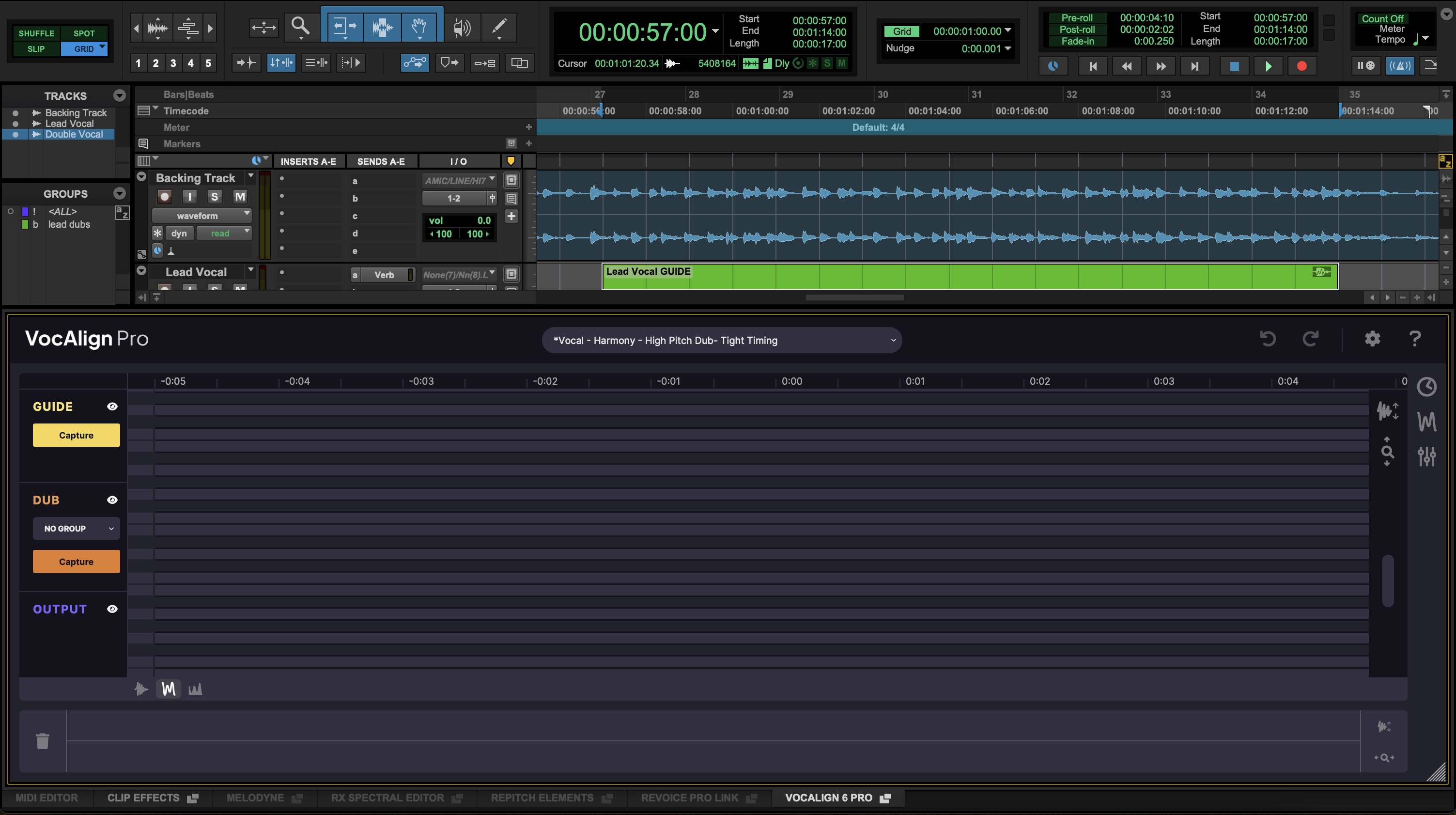Image resolution: width=1456 pixels, height=815 pixels.
Task: Click the green color swatch for lead dubs group
Action: [25, 224]
